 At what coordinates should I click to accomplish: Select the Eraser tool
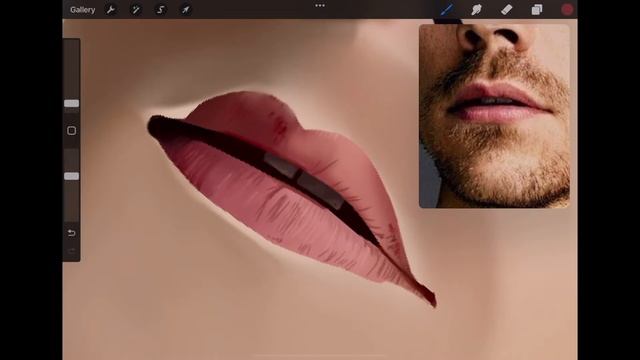click(507, 9)
